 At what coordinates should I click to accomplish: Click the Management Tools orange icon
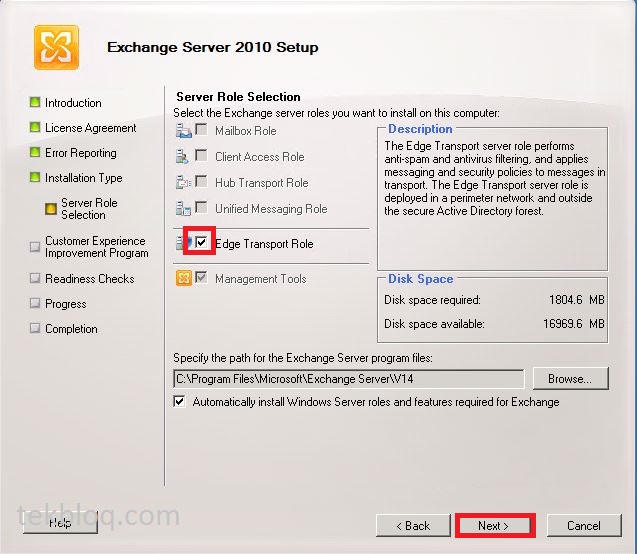[184, 279]
